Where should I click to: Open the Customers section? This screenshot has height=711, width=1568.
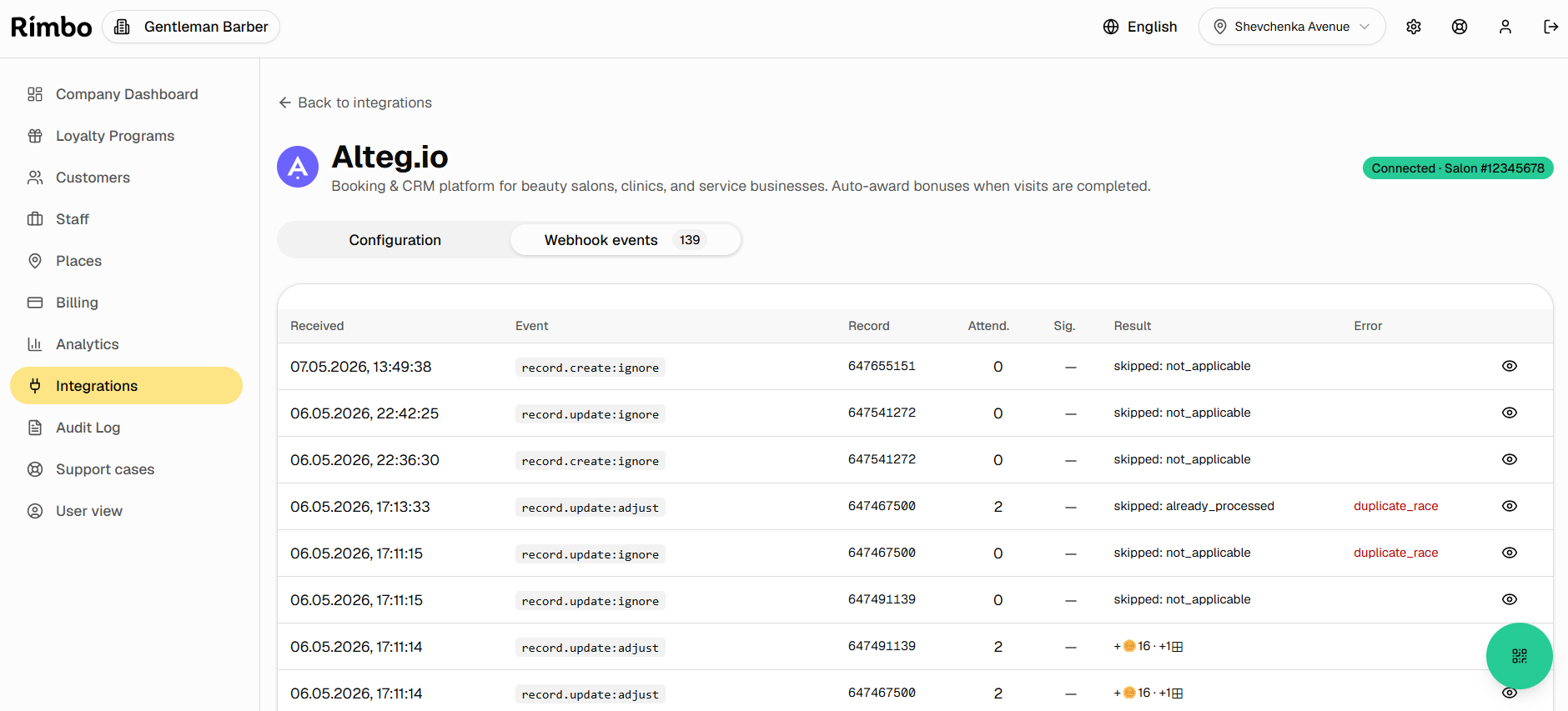pos(127,178)
